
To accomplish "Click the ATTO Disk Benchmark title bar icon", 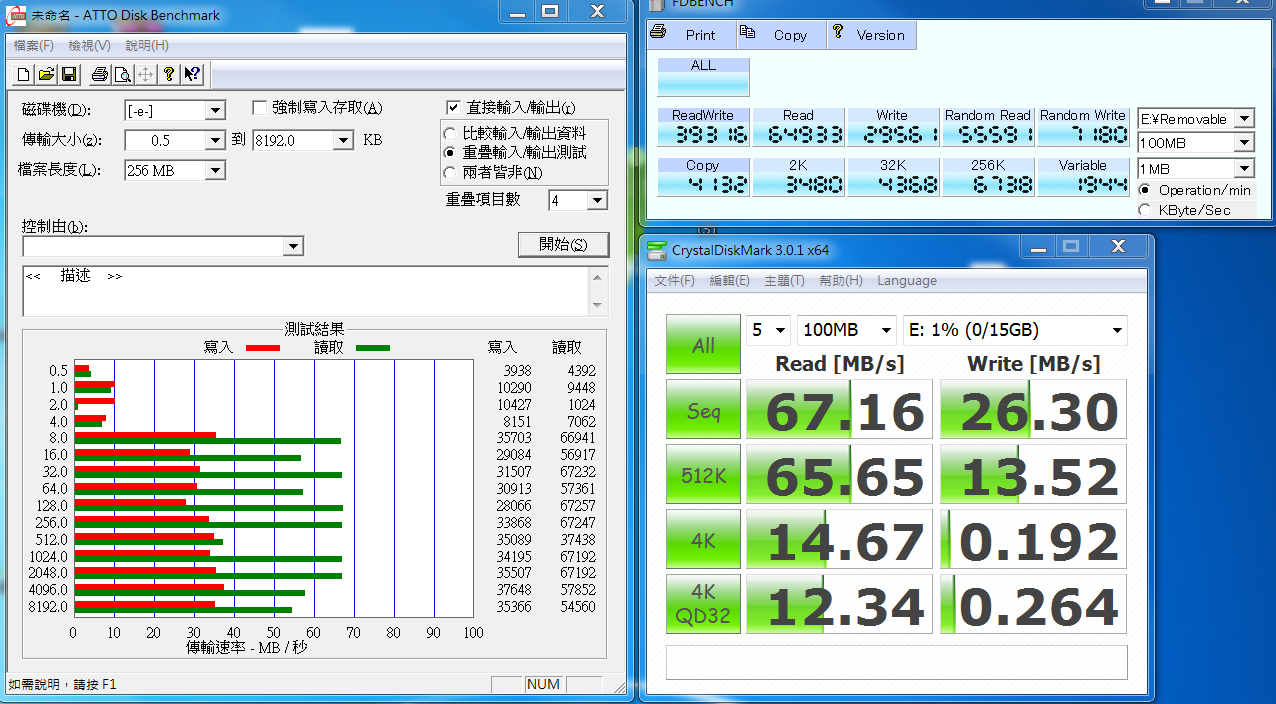I will [x=16, y=15].
